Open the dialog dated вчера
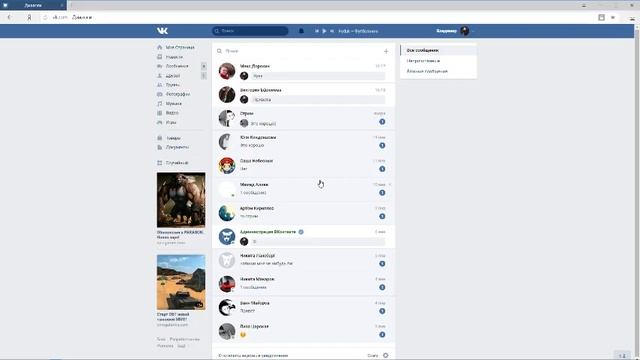Viewport: 640px width, 360px height. 303,118
